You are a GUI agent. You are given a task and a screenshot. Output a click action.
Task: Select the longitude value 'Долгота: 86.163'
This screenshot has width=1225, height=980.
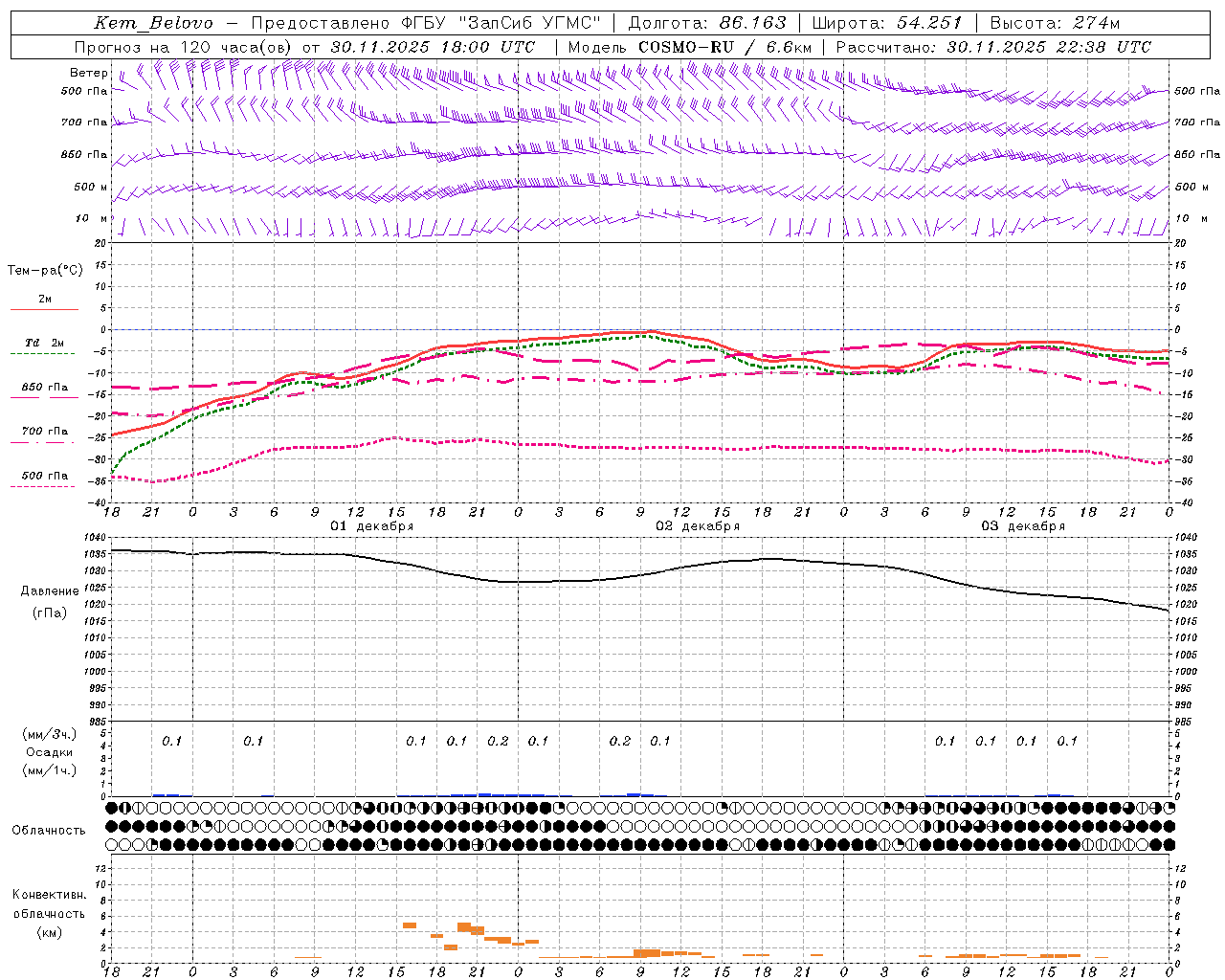point(707,23)
